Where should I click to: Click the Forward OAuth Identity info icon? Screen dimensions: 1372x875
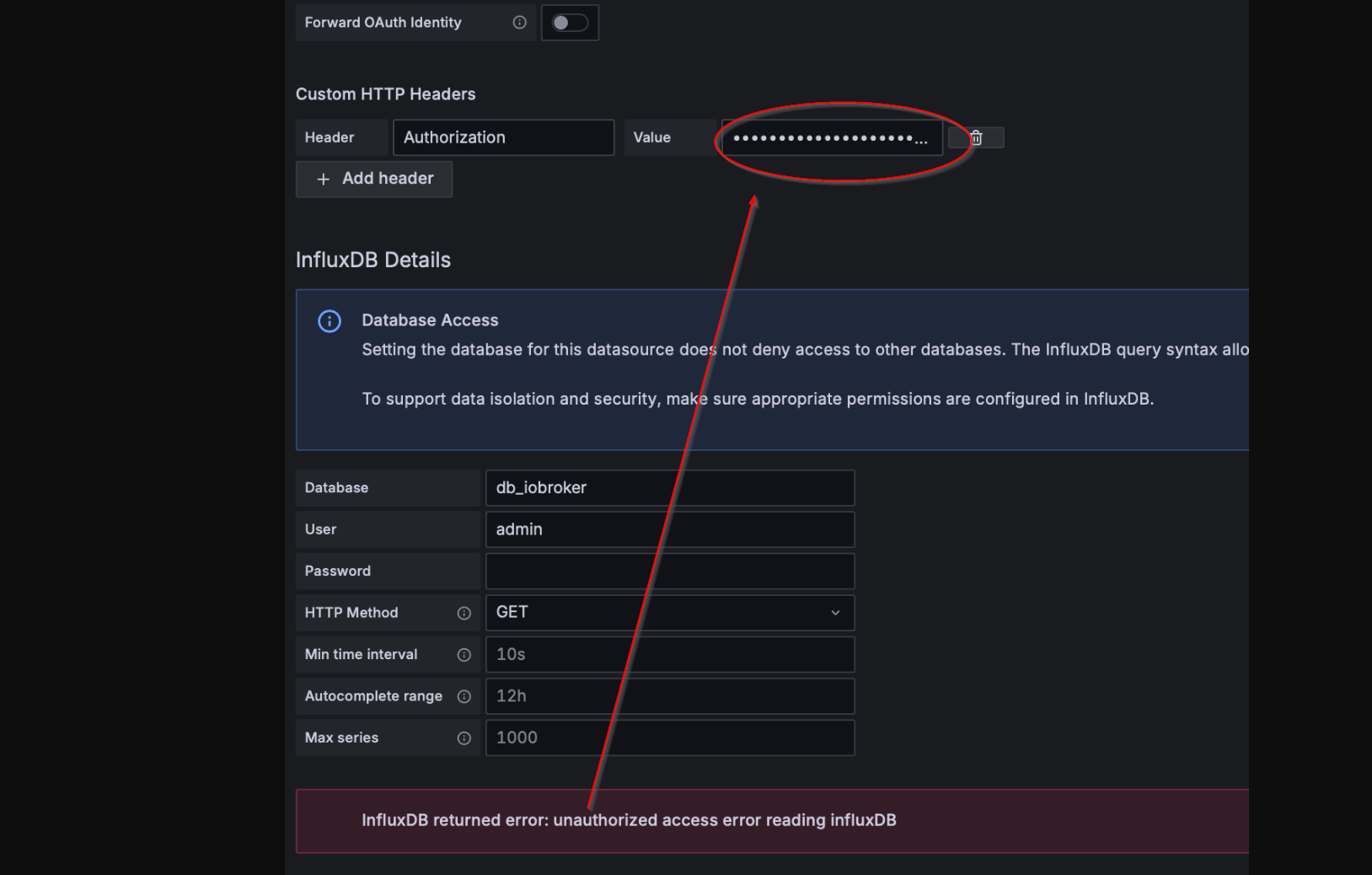pos(520,23)
